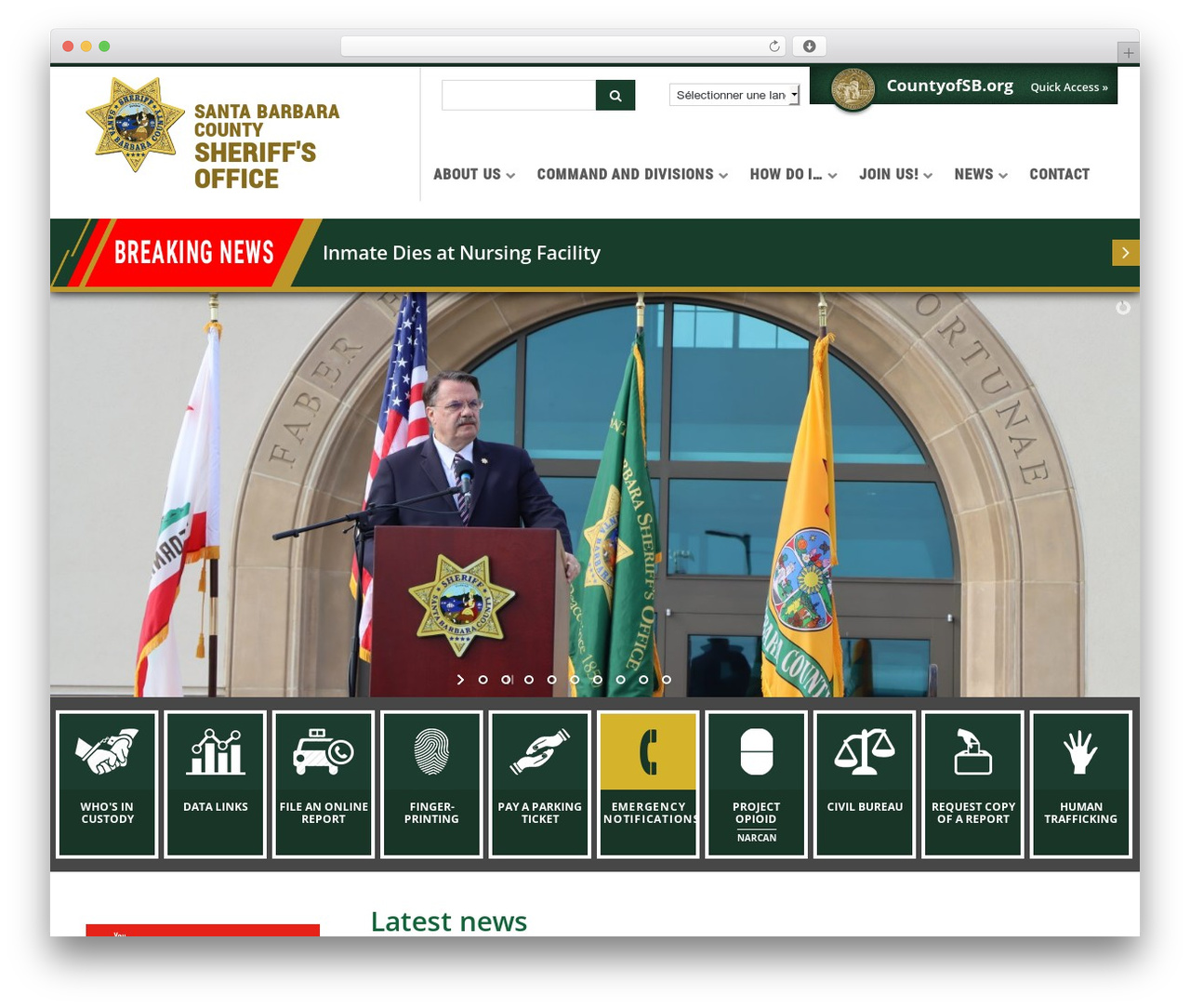Expand the How Do I menu
This screenshot has width=1190, height=1008.
tap(793, 174)
